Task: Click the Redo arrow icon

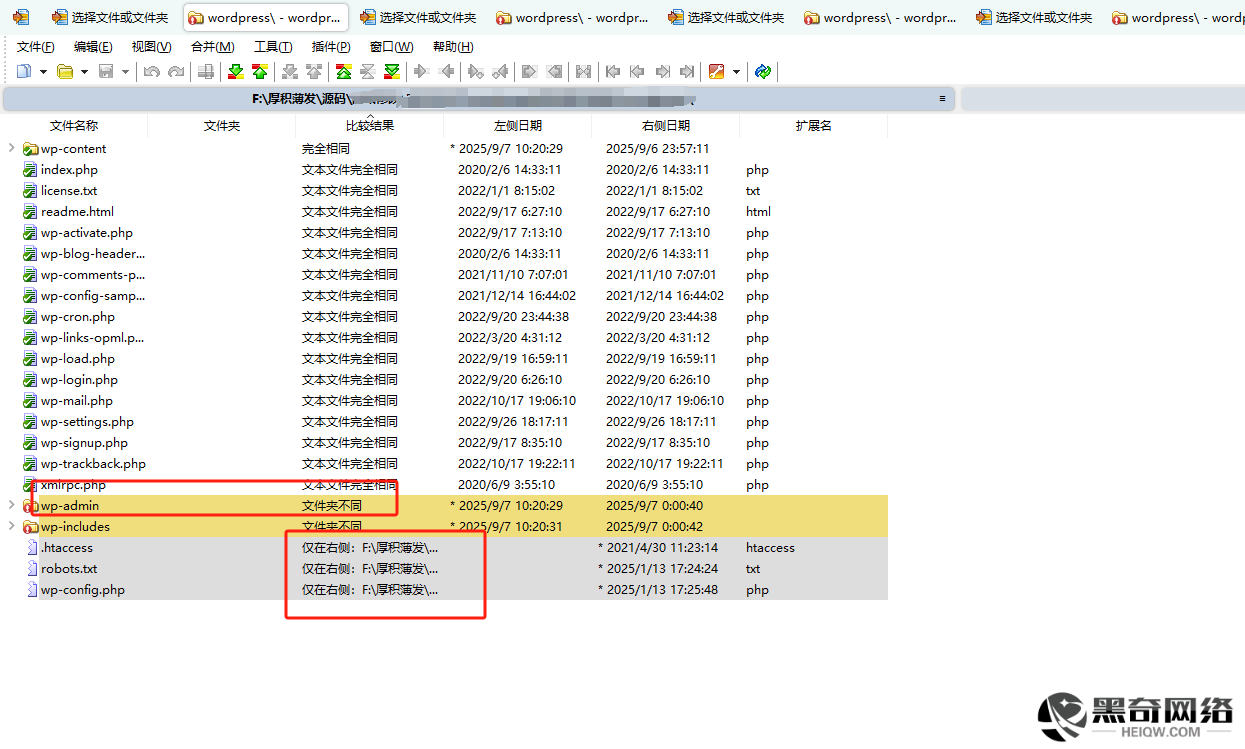Action: click(176, 71)
